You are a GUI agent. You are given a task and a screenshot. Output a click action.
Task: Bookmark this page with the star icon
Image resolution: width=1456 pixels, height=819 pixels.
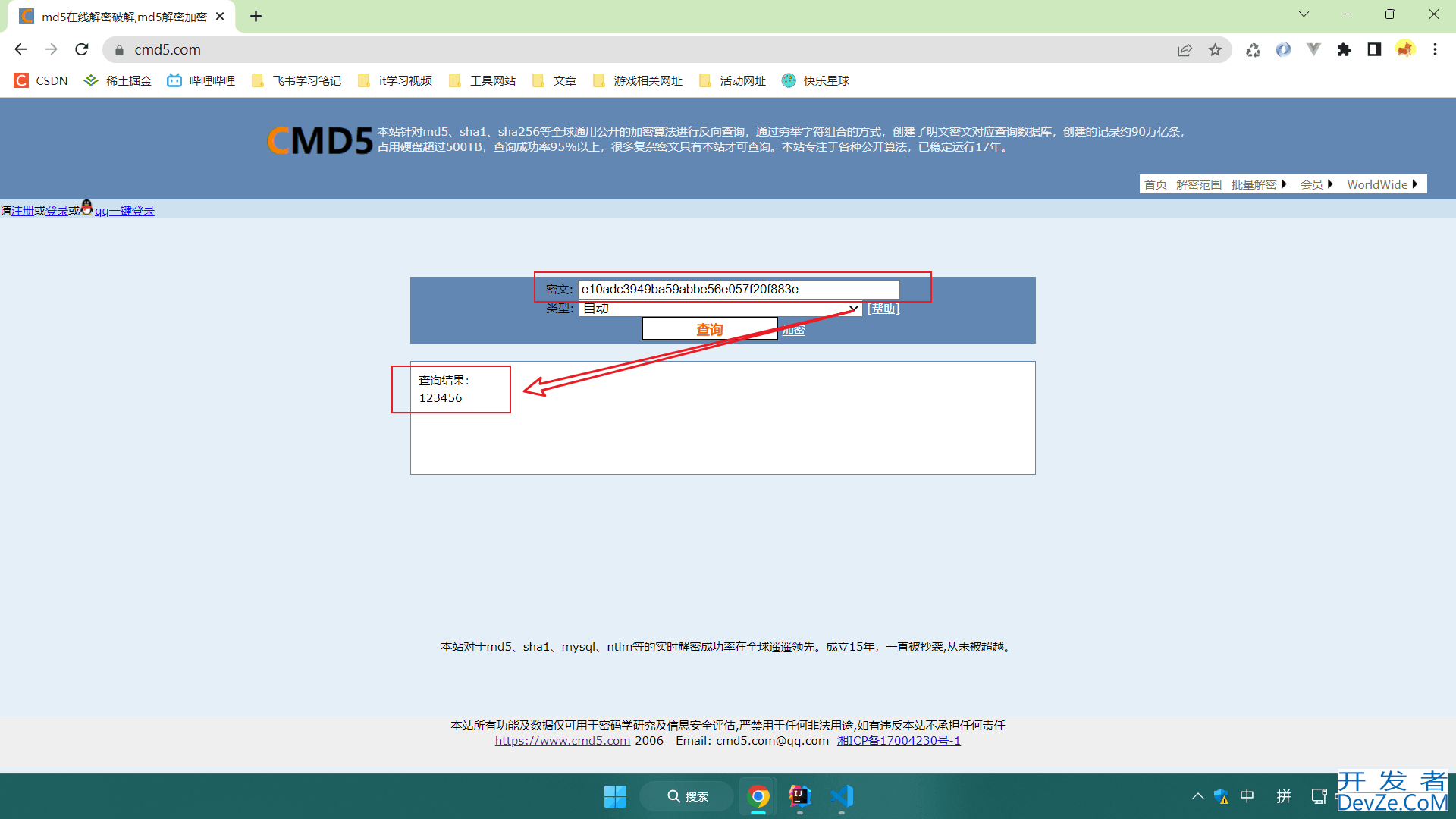pos(1215,50)
